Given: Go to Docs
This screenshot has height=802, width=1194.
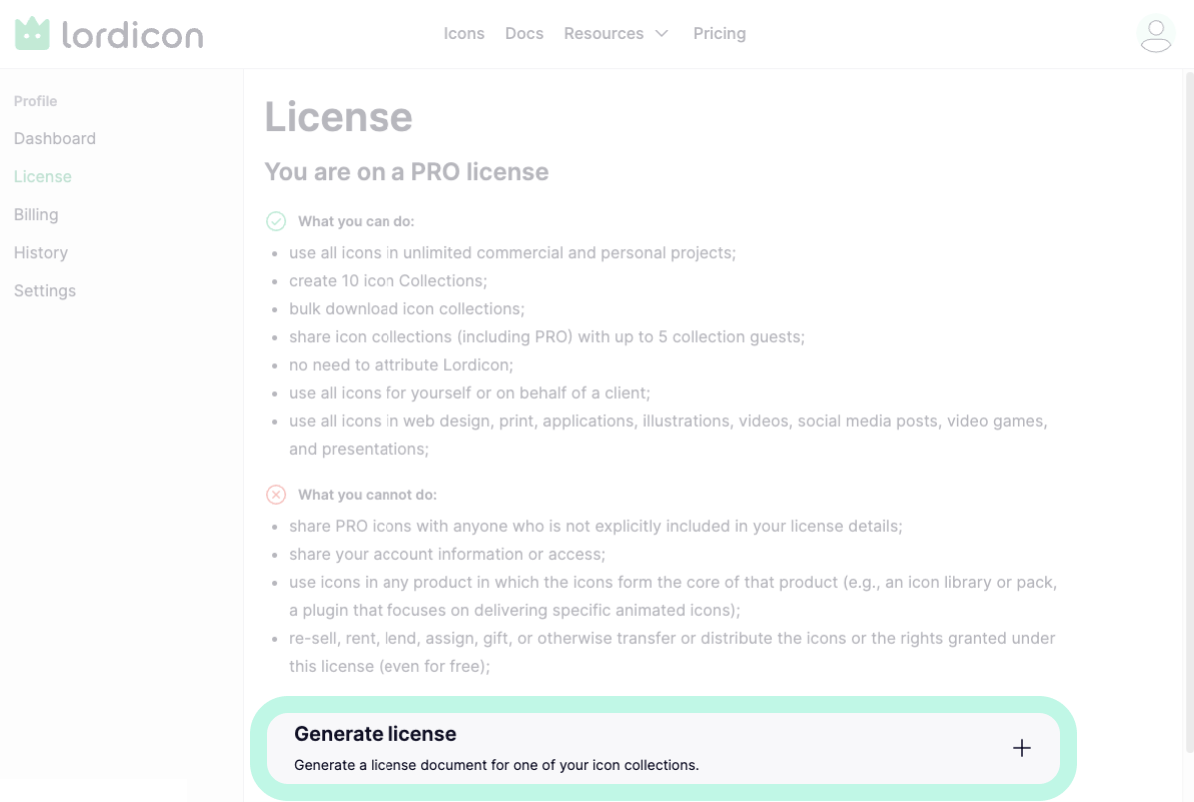Looking at the screenshot, I should point(524,34).
